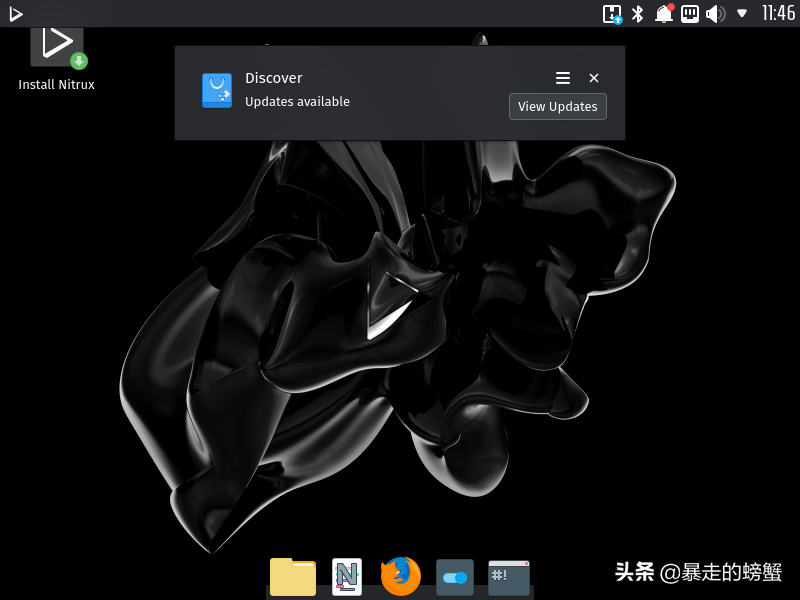Click the network status icon in system tray
This screenshot has height=600, width=800.
688,14
